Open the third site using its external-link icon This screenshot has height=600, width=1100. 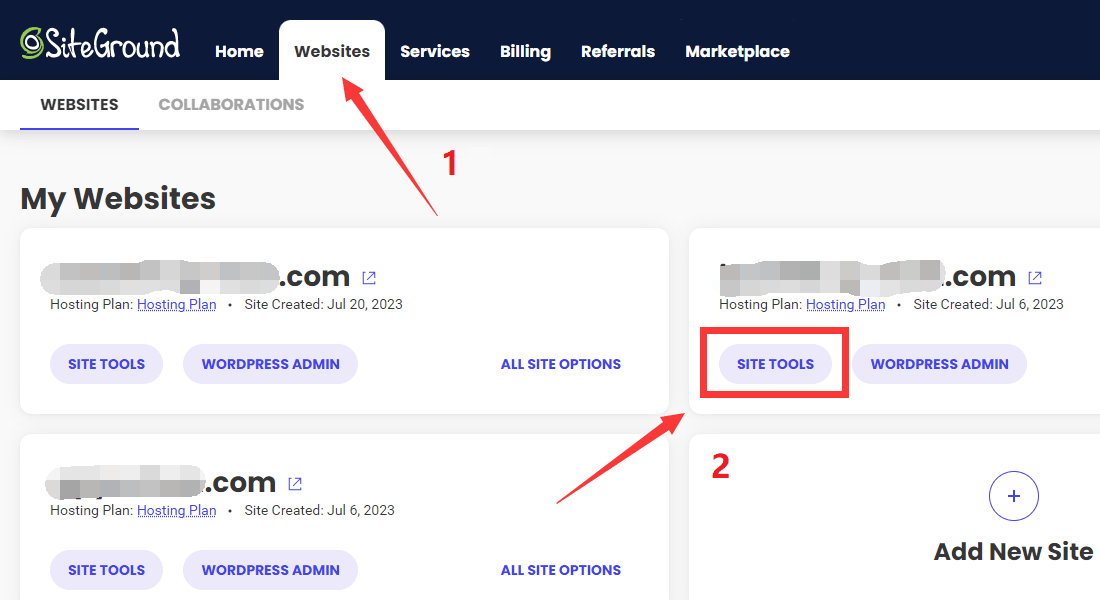point(295,483)
